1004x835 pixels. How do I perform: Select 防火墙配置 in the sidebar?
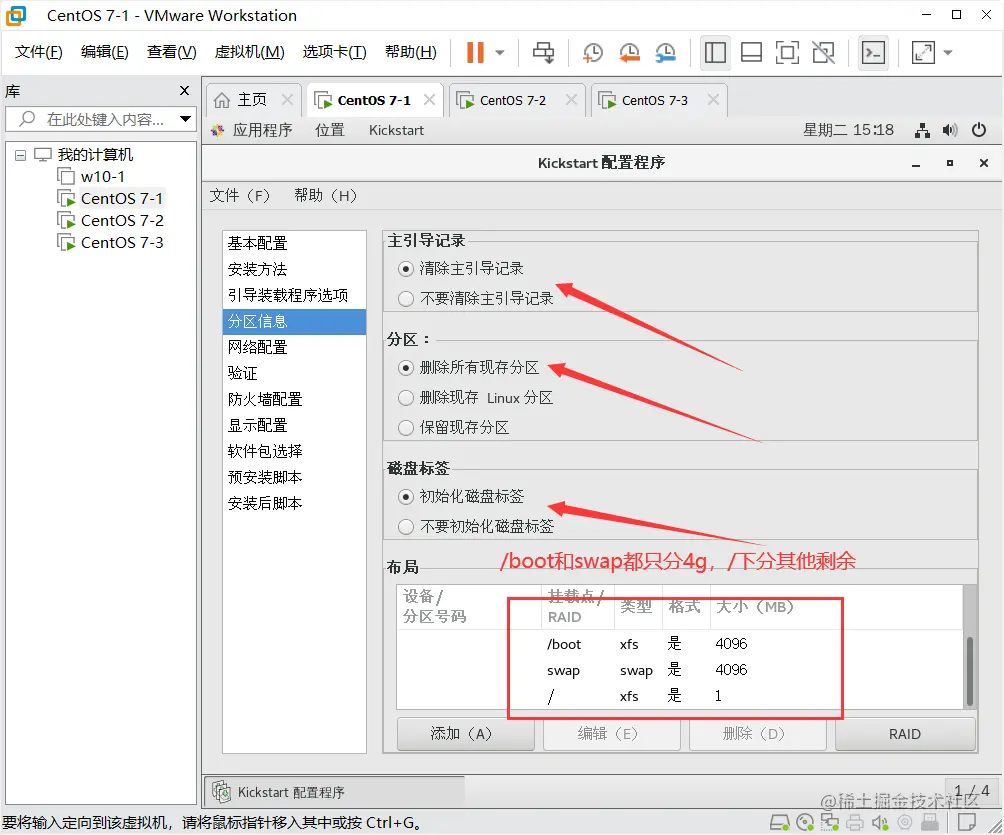(295, 400)
